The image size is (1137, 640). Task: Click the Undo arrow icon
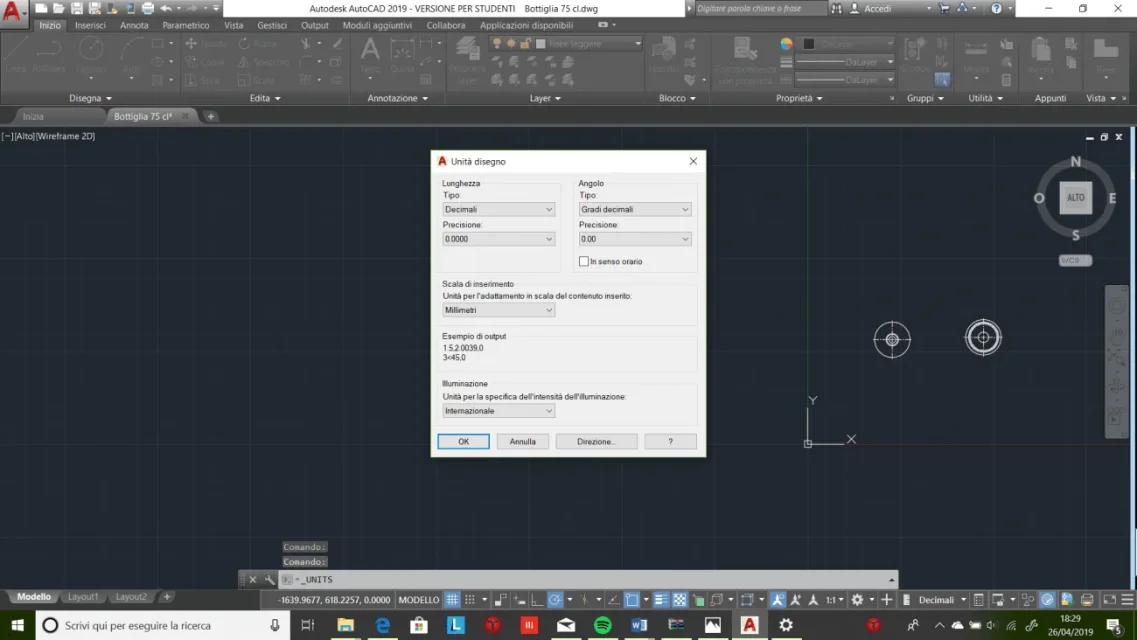[166, 8]
